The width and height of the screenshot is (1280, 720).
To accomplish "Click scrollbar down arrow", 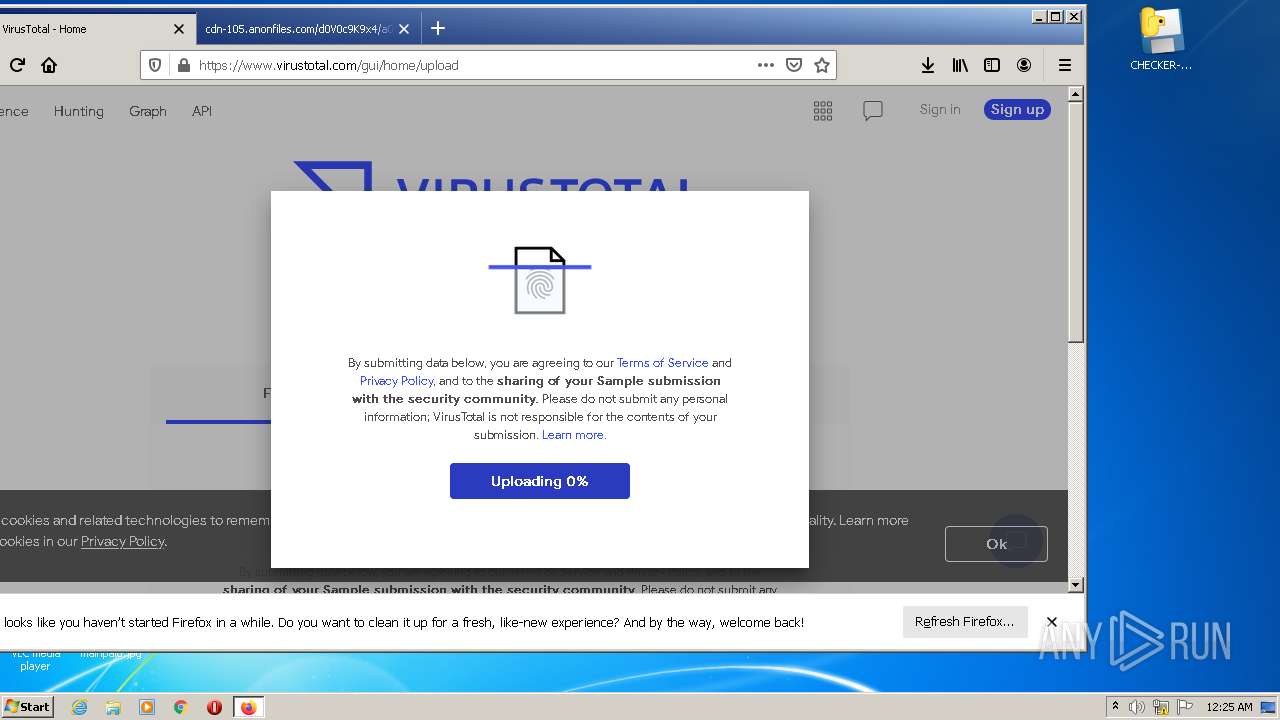I will tap(1076, 585).
